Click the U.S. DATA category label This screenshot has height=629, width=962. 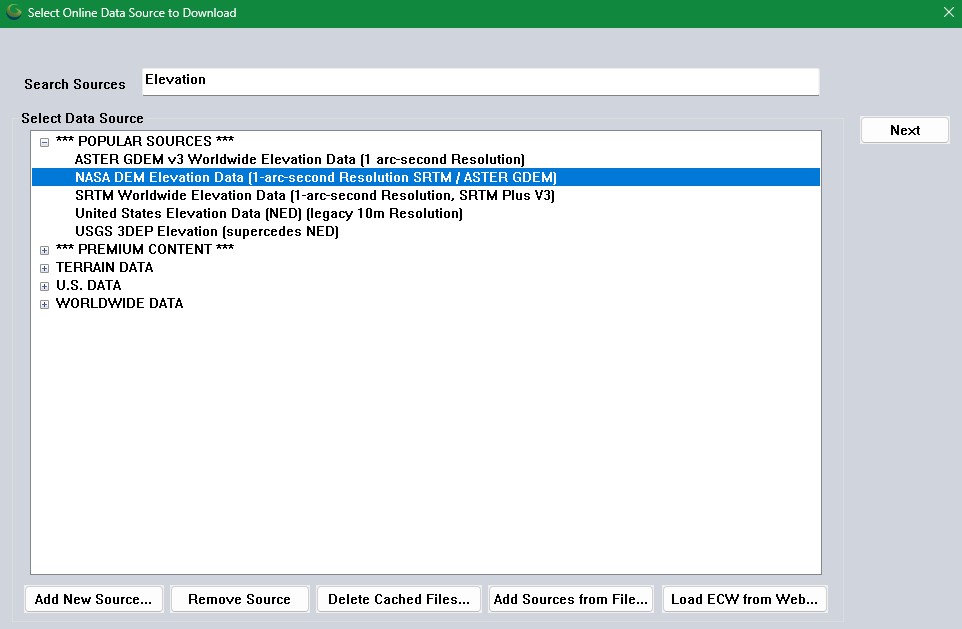coord(88,285)
